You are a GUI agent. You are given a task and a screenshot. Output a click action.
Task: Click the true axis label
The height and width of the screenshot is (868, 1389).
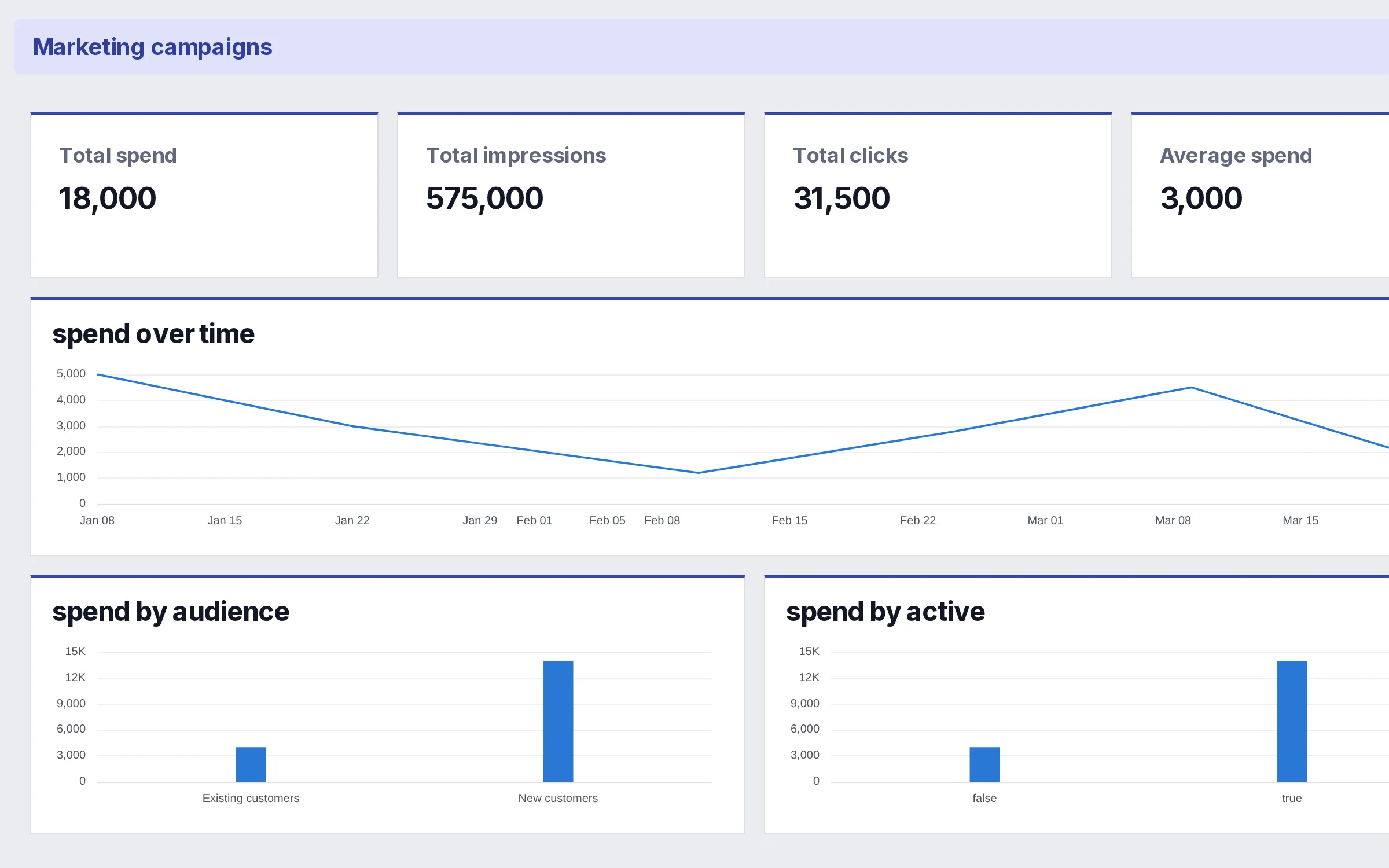tap(1292, 798)
